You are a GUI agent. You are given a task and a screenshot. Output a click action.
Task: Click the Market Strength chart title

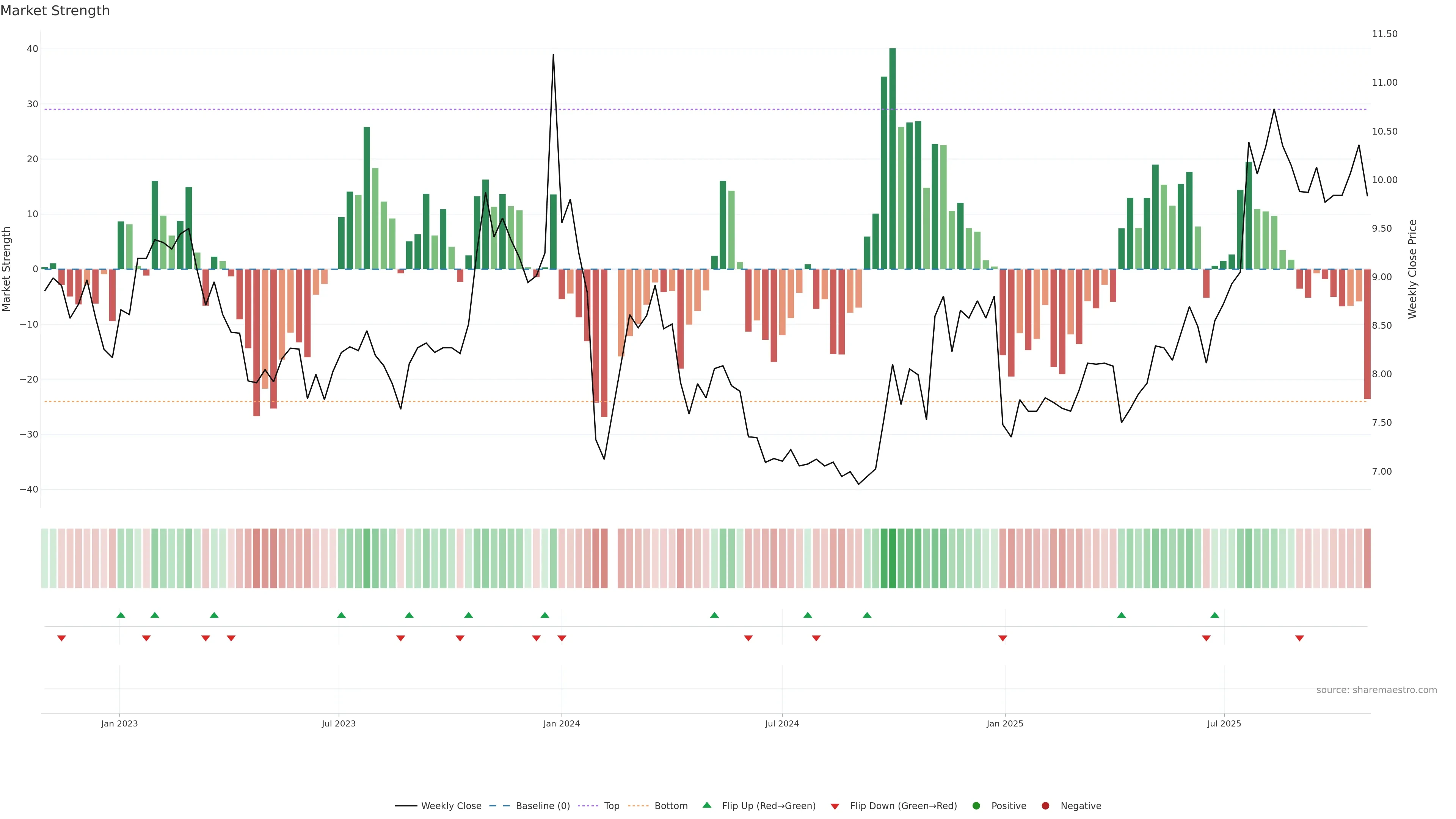pyautogui.click(x=55, y=11)
